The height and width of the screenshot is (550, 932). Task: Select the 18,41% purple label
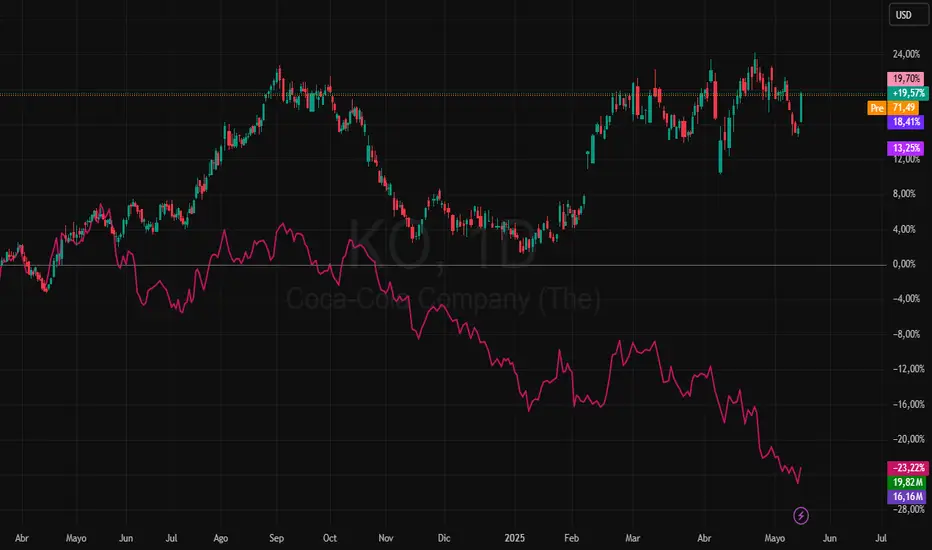[906, 122]
